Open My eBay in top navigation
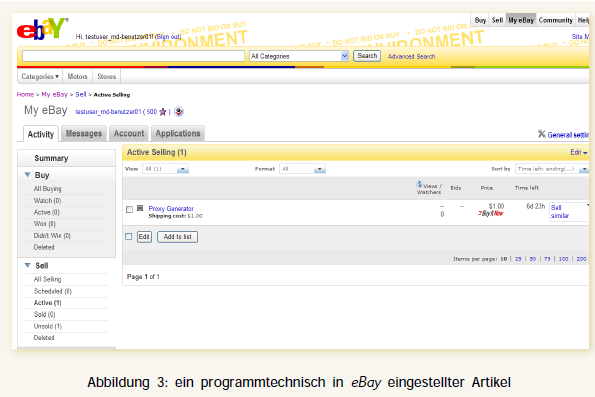The image size is (595, 397). coord(521,20)
